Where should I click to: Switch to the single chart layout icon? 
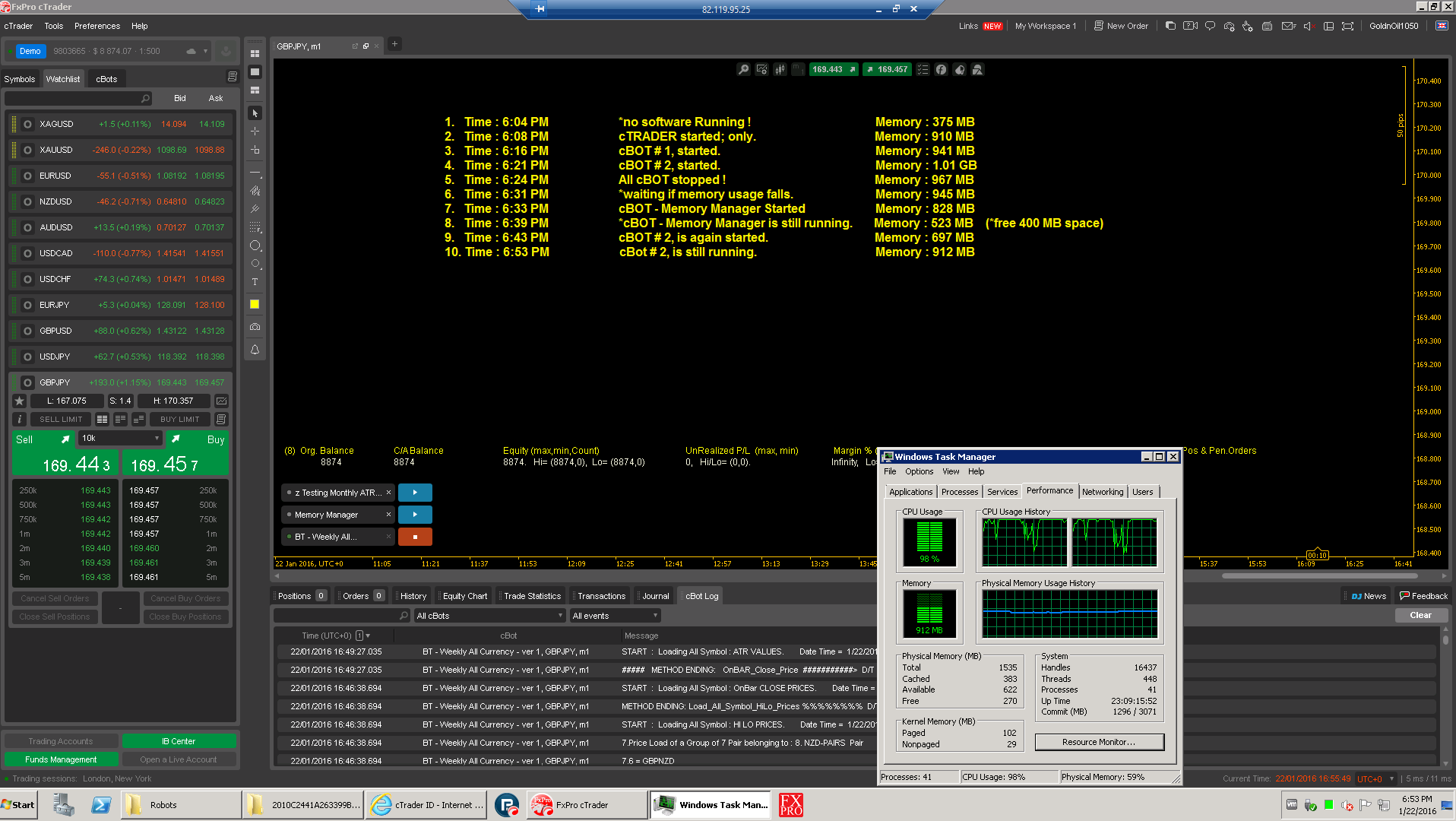[255, 72]
